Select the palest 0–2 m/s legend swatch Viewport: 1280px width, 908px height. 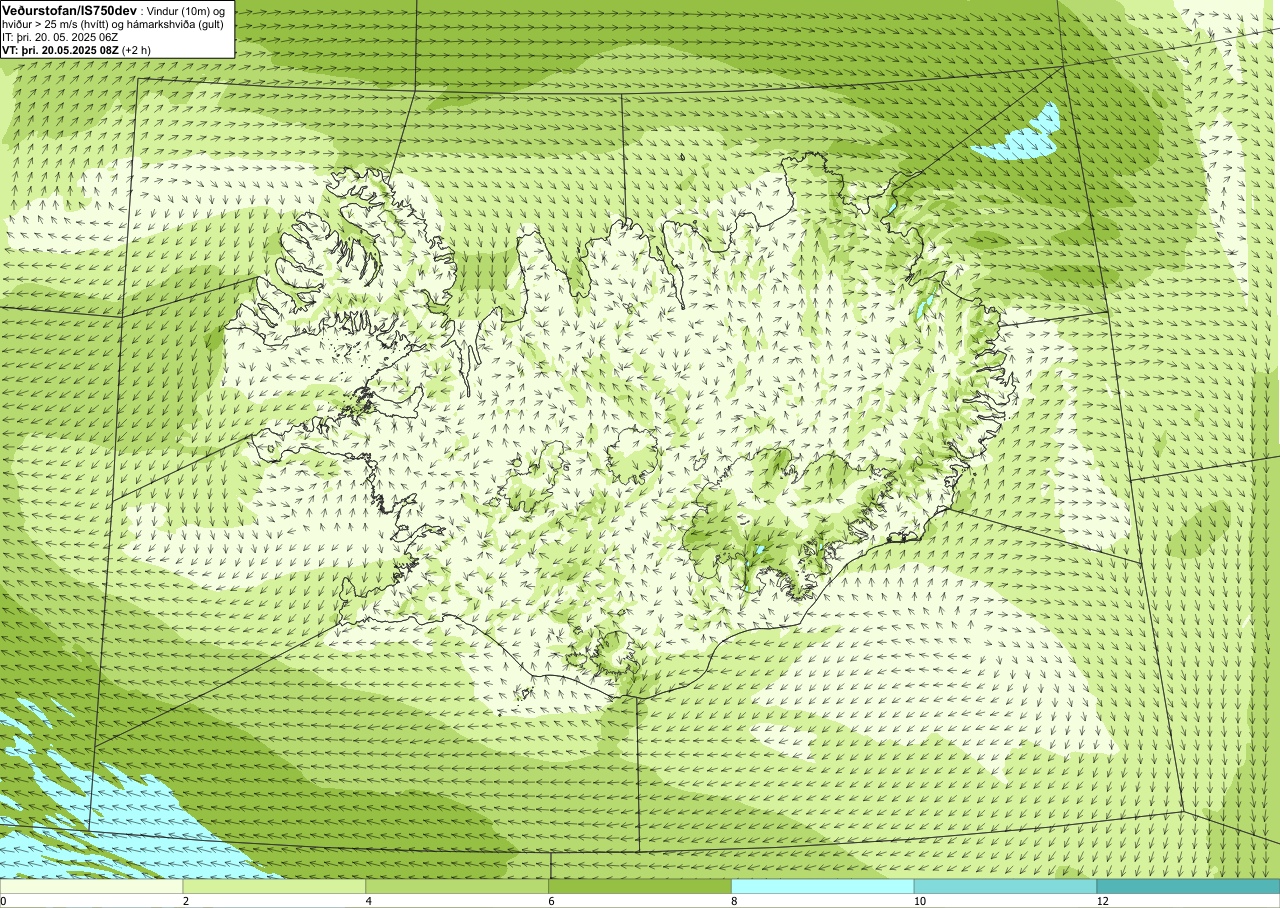pos(91,886)
